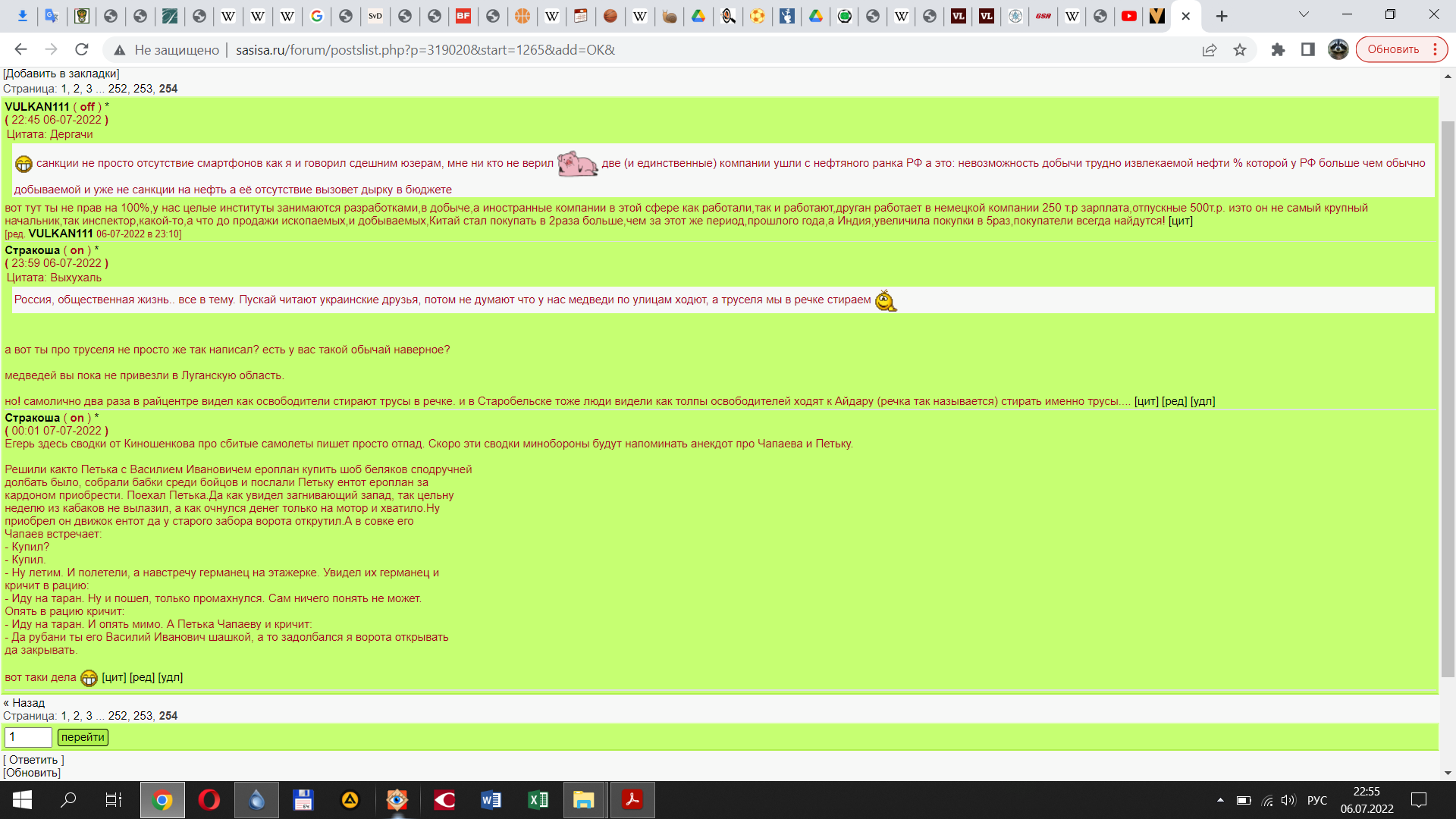Click the РУС language indicator
Screen dimensions: 1456x819
coord(1317,800)
